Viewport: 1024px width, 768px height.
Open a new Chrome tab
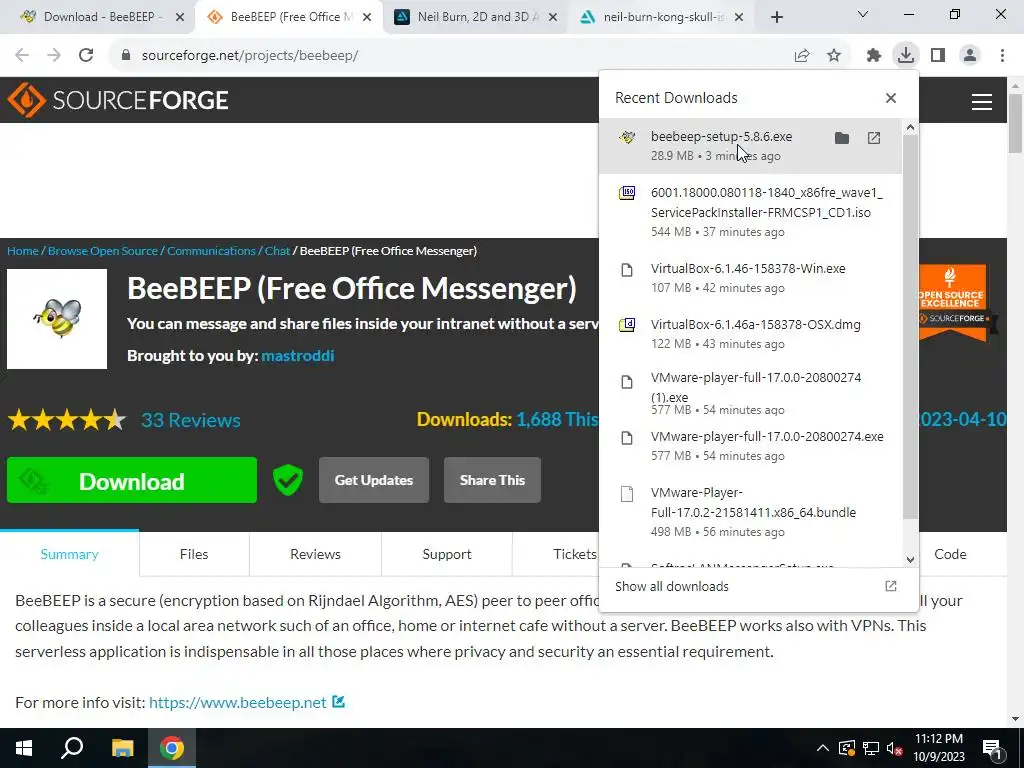[776, 17]
